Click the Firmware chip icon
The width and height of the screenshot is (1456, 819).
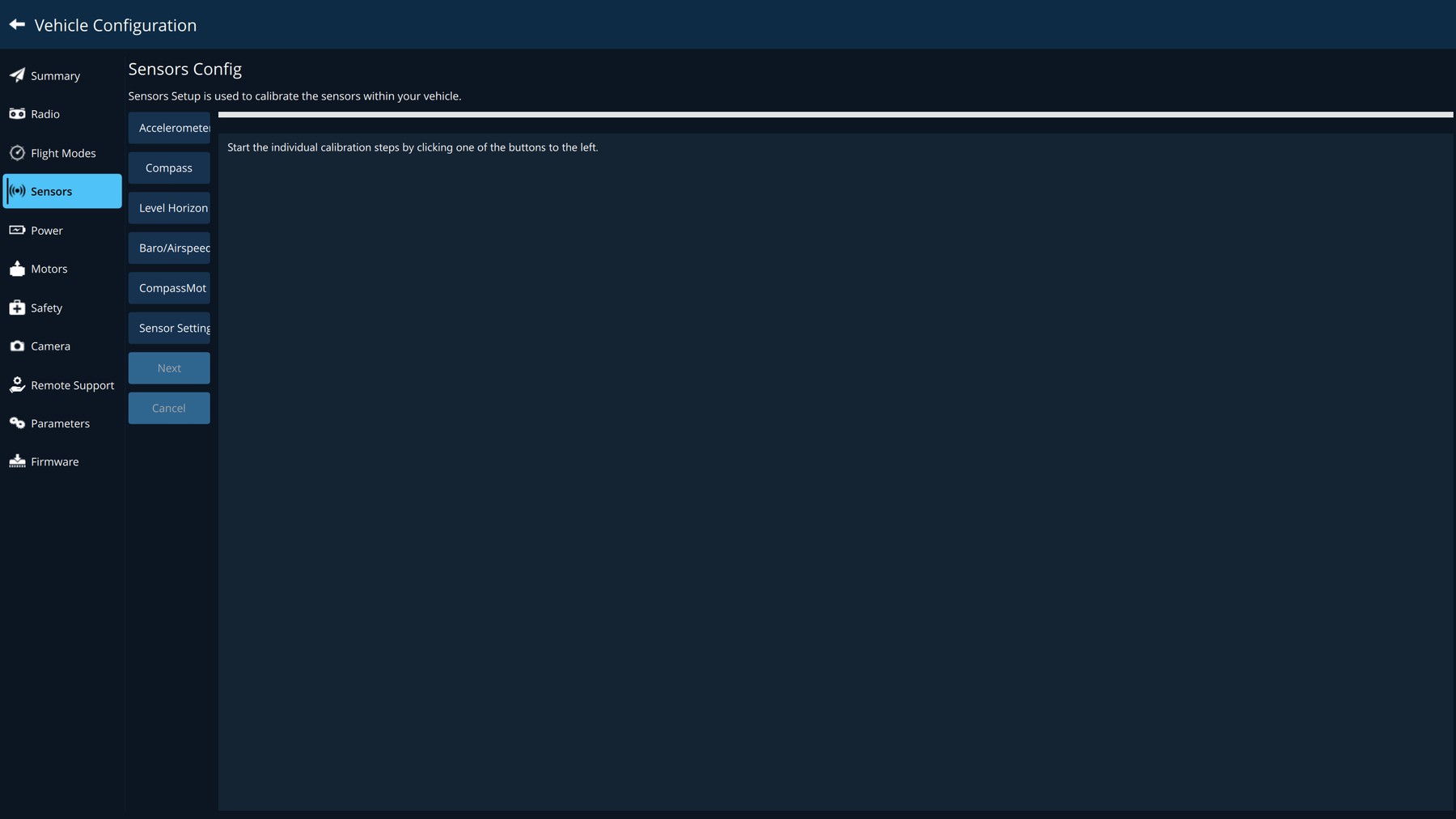[17, 461]
